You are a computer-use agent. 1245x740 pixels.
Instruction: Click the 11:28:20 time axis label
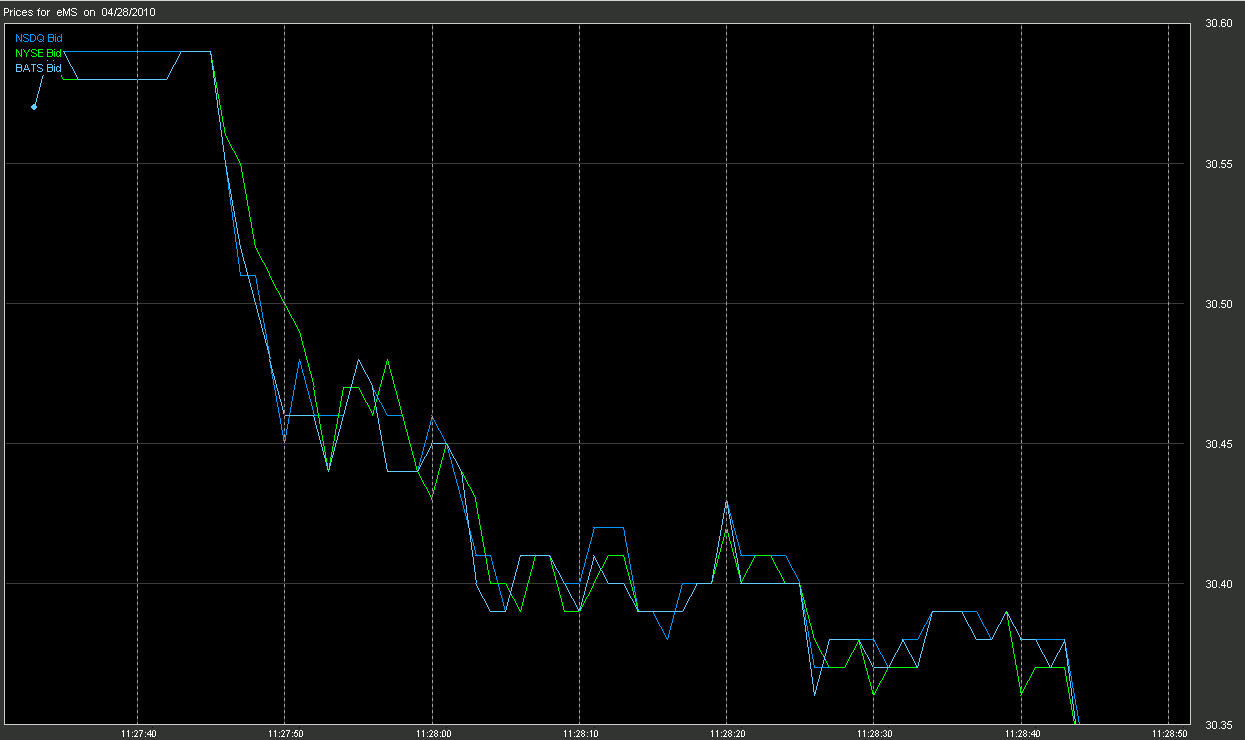tap(727, 732)
